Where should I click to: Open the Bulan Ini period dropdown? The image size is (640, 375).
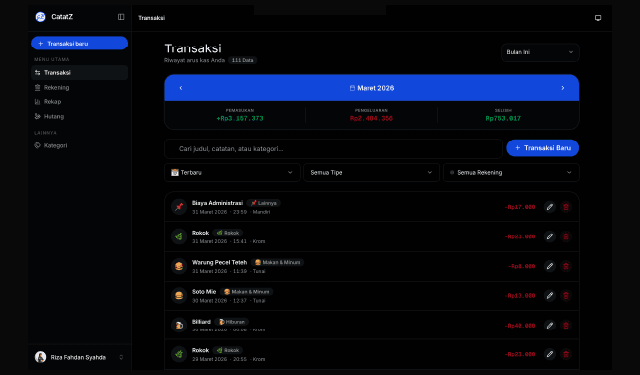click(x=540, y=52)
